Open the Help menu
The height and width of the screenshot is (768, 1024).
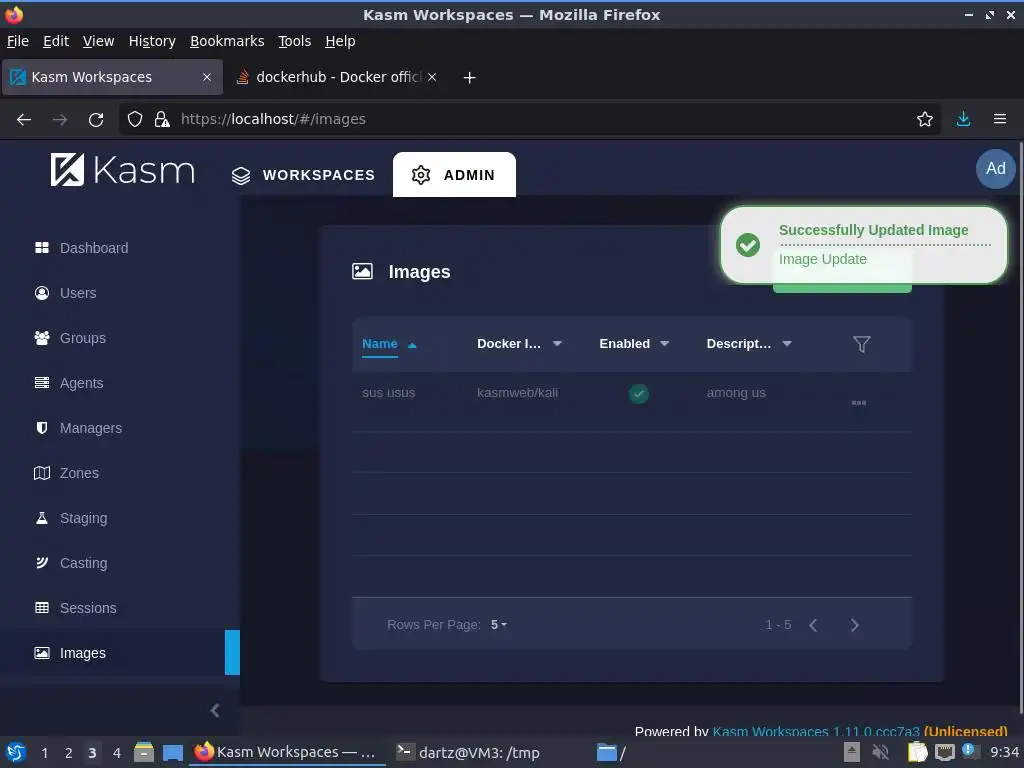(340, 41)
